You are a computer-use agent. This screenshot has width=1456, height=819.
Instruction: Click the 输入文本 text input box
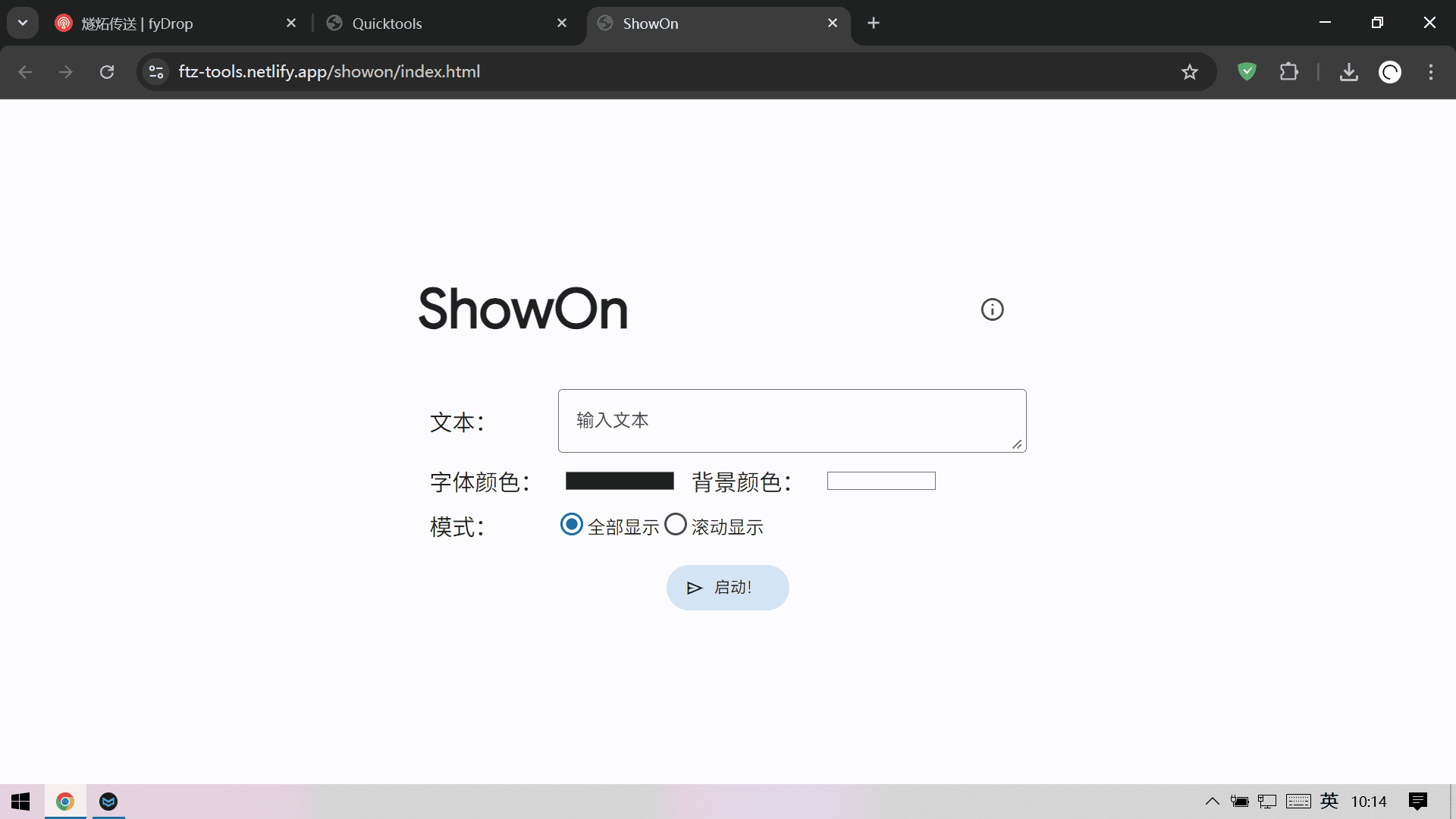[x=792, y=421]
